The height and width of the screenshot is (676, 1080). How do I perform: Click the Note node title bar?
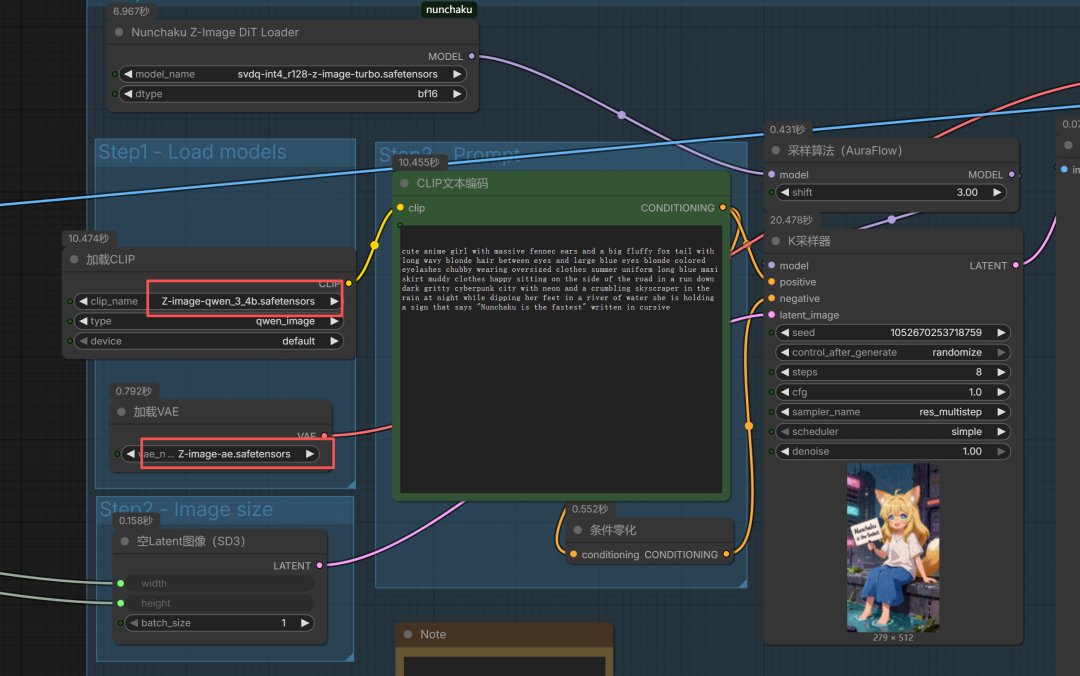coord(504,635)
